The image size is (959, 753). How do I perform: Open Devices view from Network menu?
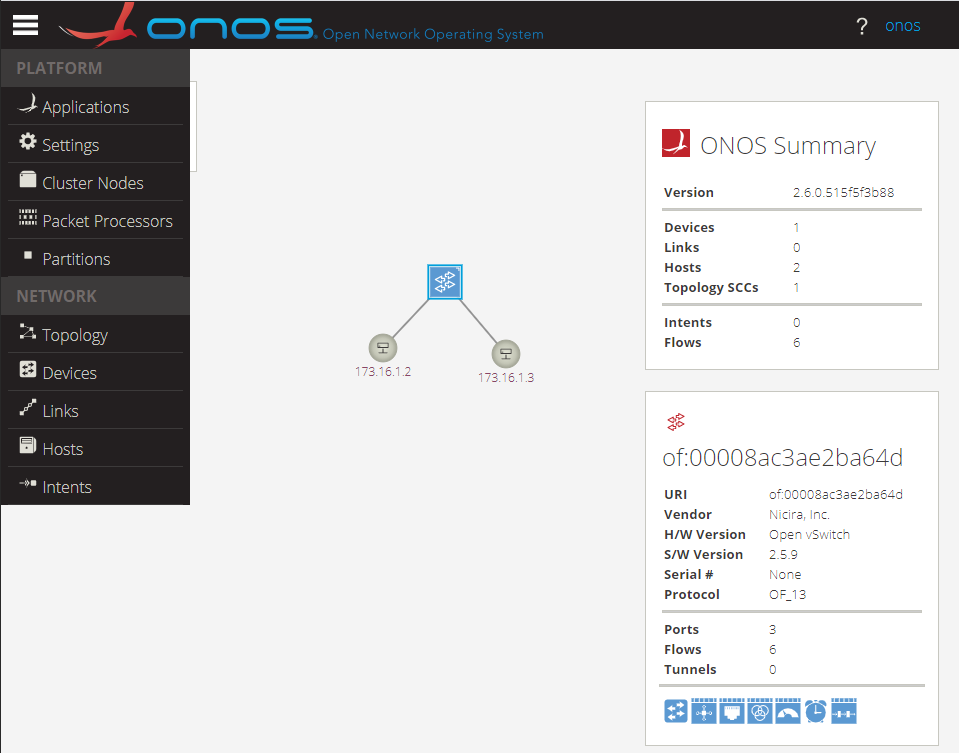click(95, 373)
